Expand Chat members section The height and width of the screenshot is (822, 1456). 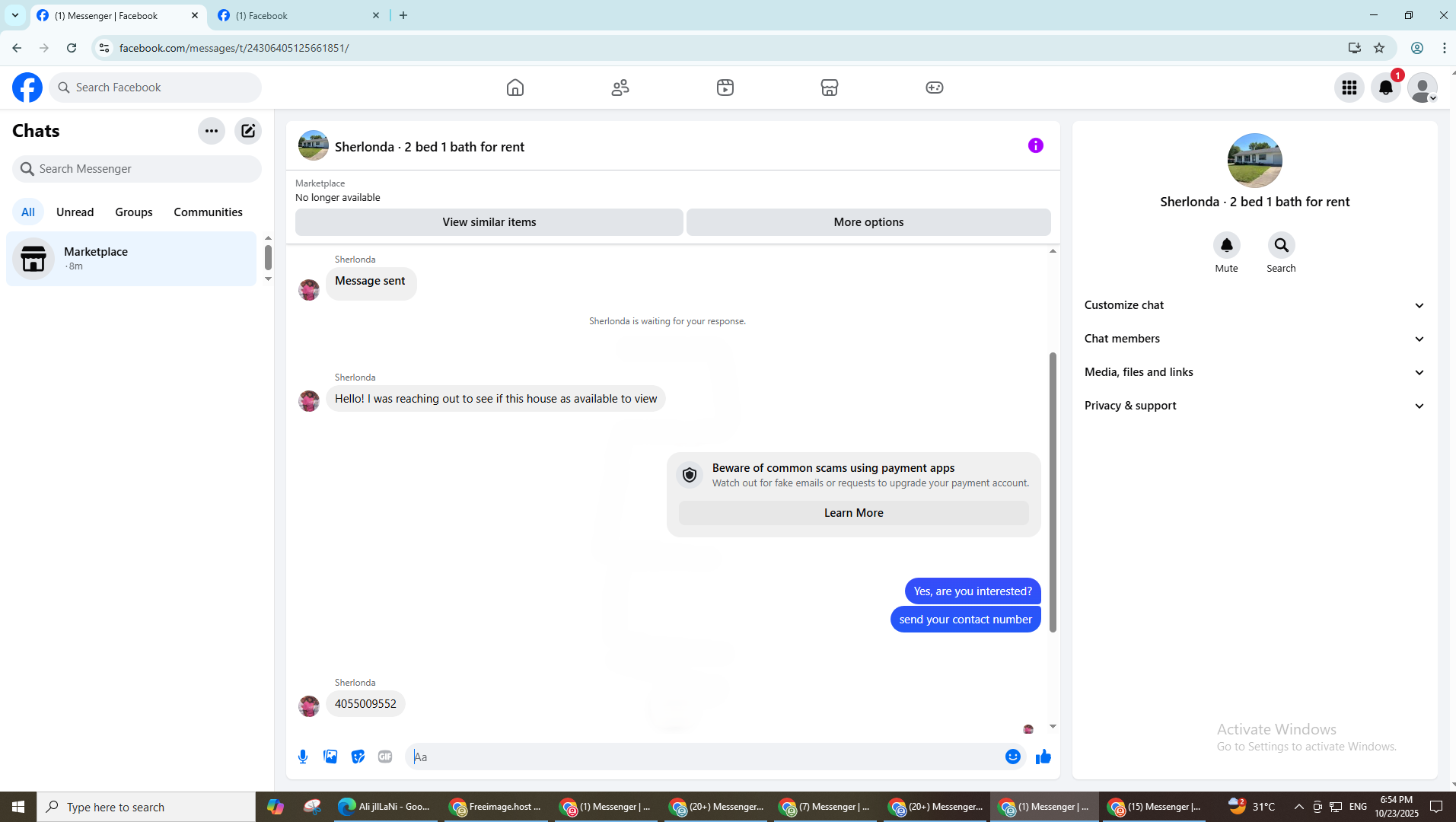pos(1254,339)
